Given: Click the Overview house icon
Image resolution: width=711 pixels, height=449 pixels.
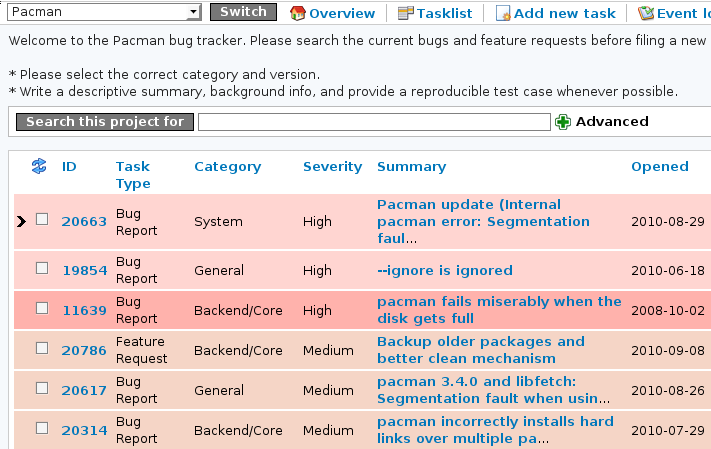Looking at the screenshot, I should [x=297, y=13].
